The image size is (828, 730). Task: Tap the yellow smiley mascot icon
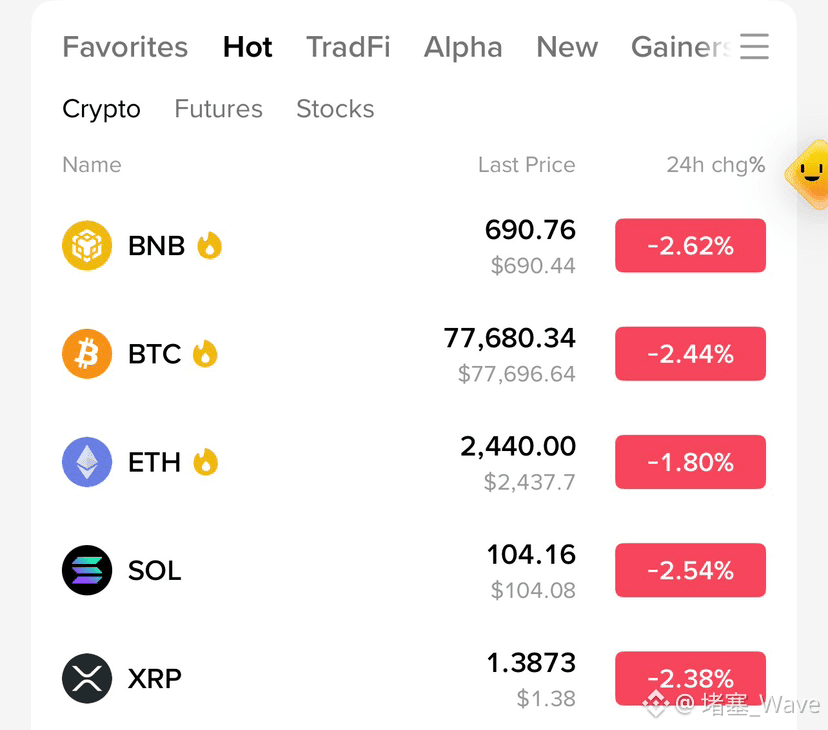coord(808,174)
